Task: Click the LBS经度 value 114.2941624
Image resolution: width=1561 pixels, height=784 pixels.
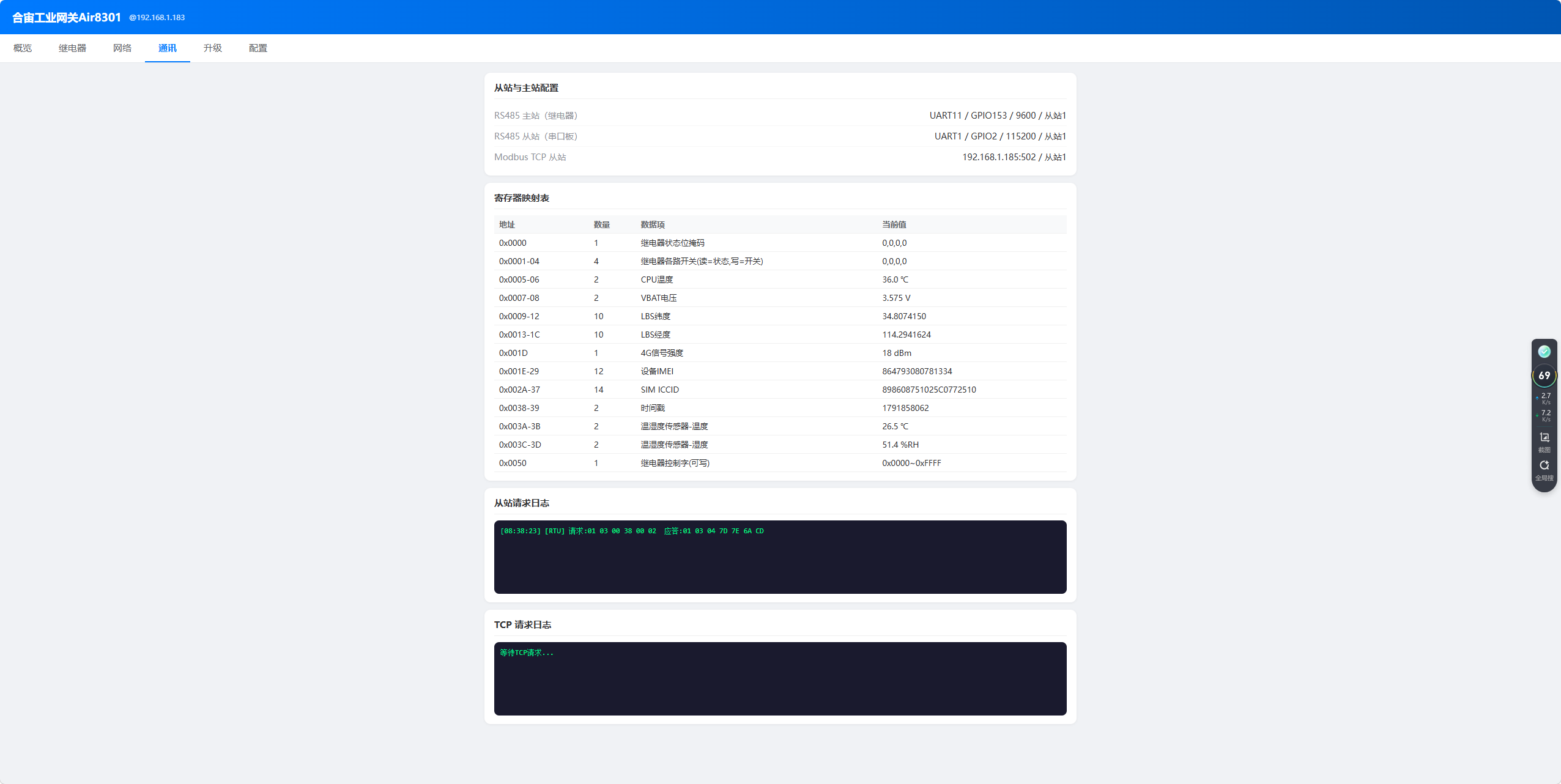Action: click(x=907, y=335)
